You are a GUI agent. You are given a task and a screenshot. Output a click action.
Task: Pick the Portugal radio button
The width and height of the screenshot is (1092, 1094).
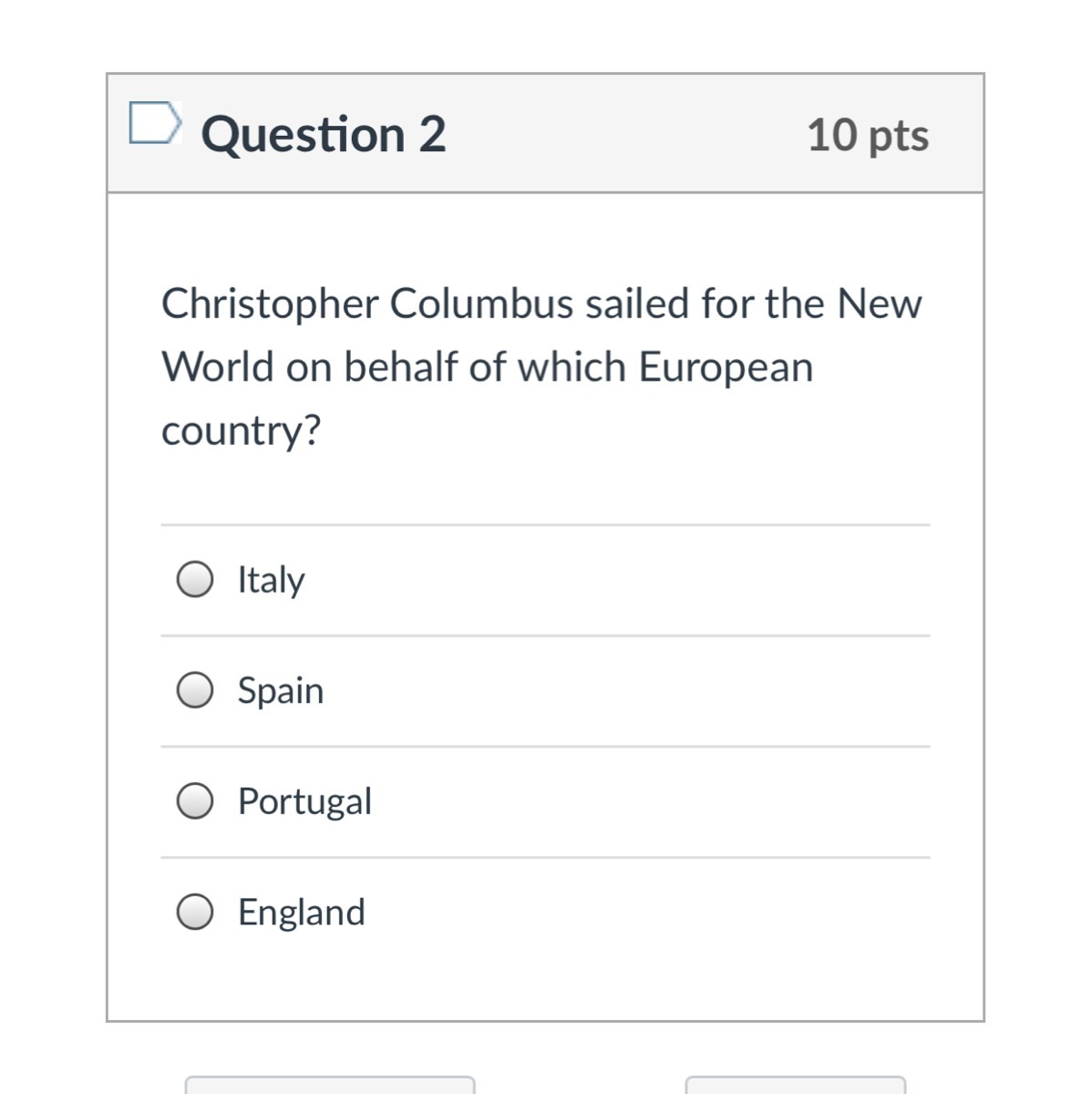point(195,801)
